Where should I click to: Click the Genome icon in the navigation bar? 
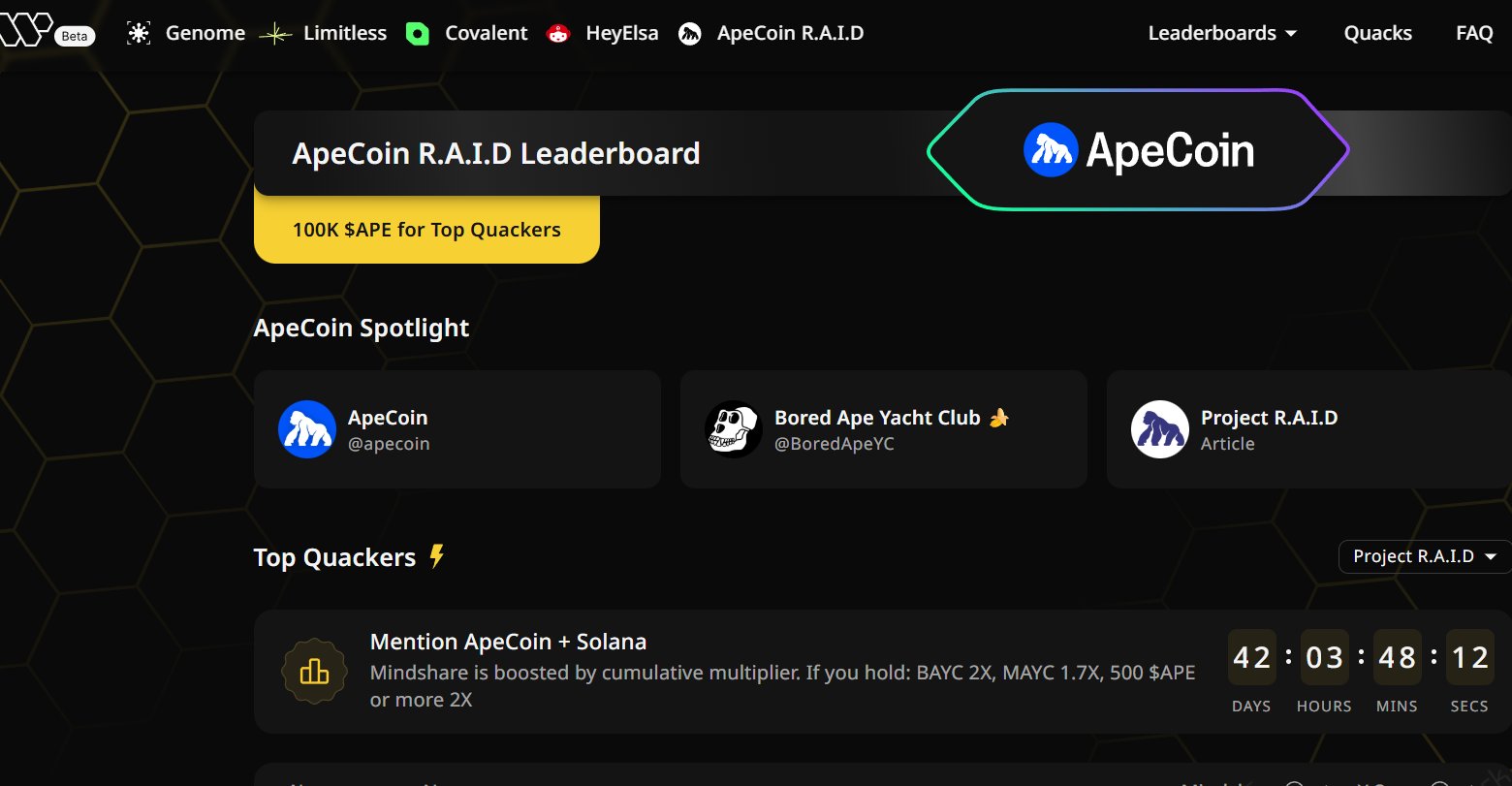tap(139, 33)
